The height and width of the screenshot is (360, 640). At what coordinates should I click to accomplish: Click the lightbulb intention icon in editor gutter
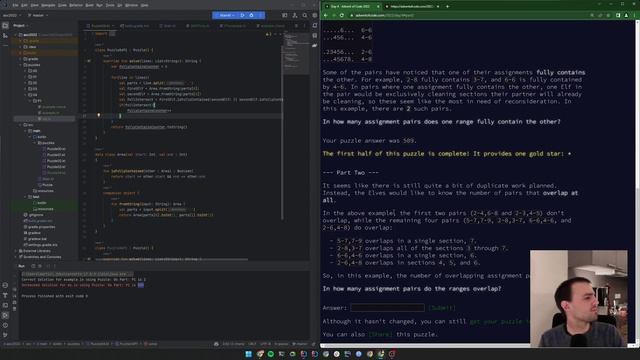pyautogui.click(x=98, y=116)
